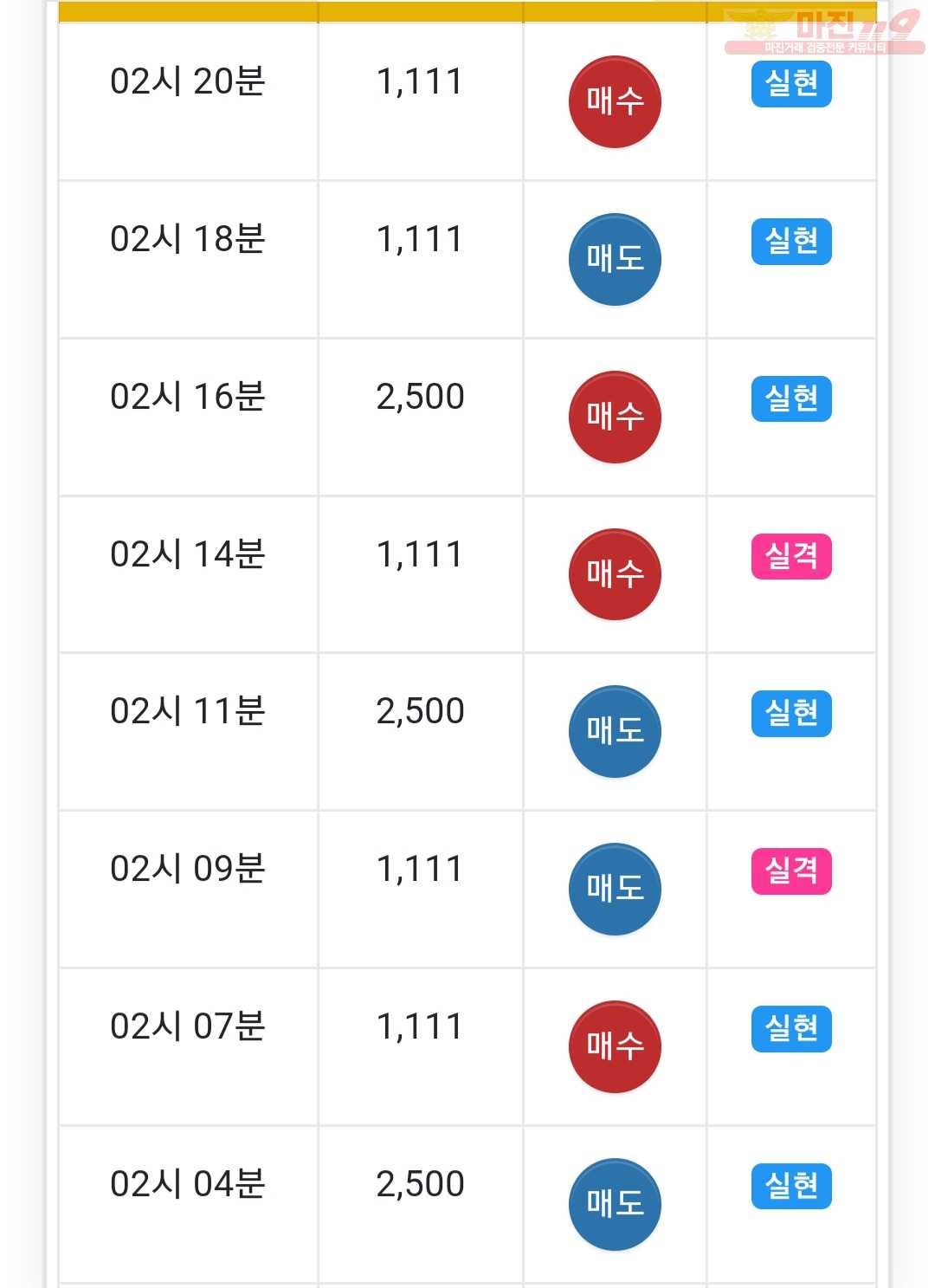Tap the pink 실격 badge at 02시 09분

pos(791,871)
